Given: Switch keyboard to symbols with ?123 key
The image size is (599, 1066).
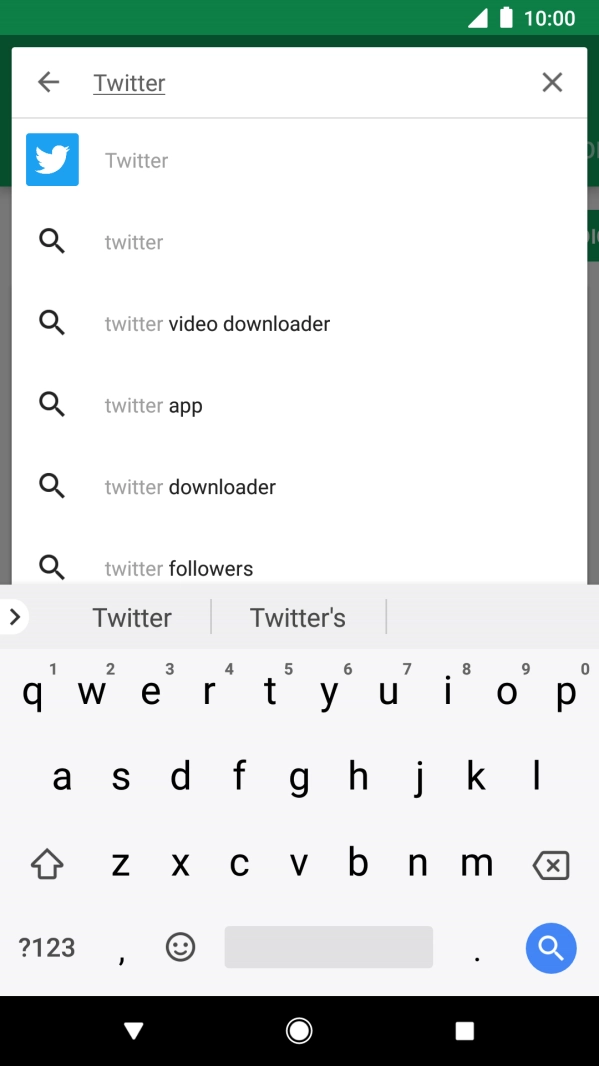Looking at the screenshot, I should (x=45, y=947).
